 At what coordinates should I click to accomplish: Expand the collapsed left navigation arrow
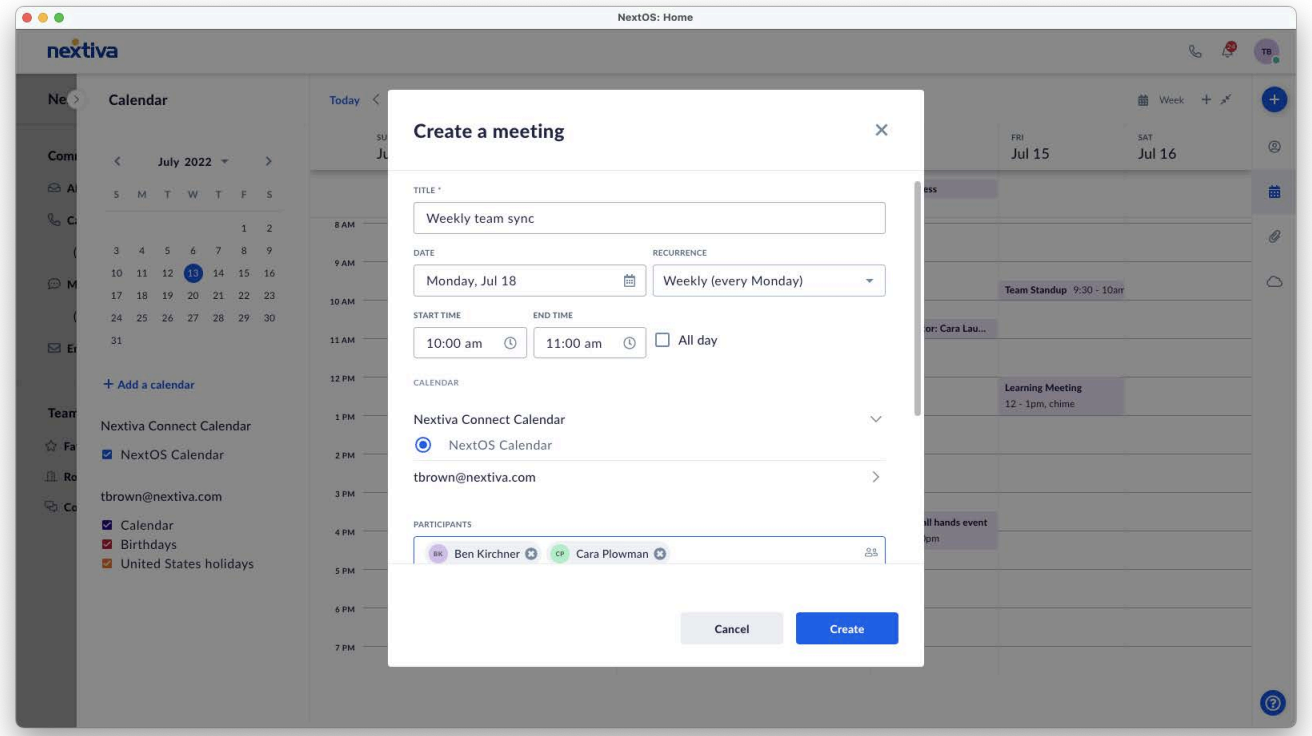[x=76, y=100]
